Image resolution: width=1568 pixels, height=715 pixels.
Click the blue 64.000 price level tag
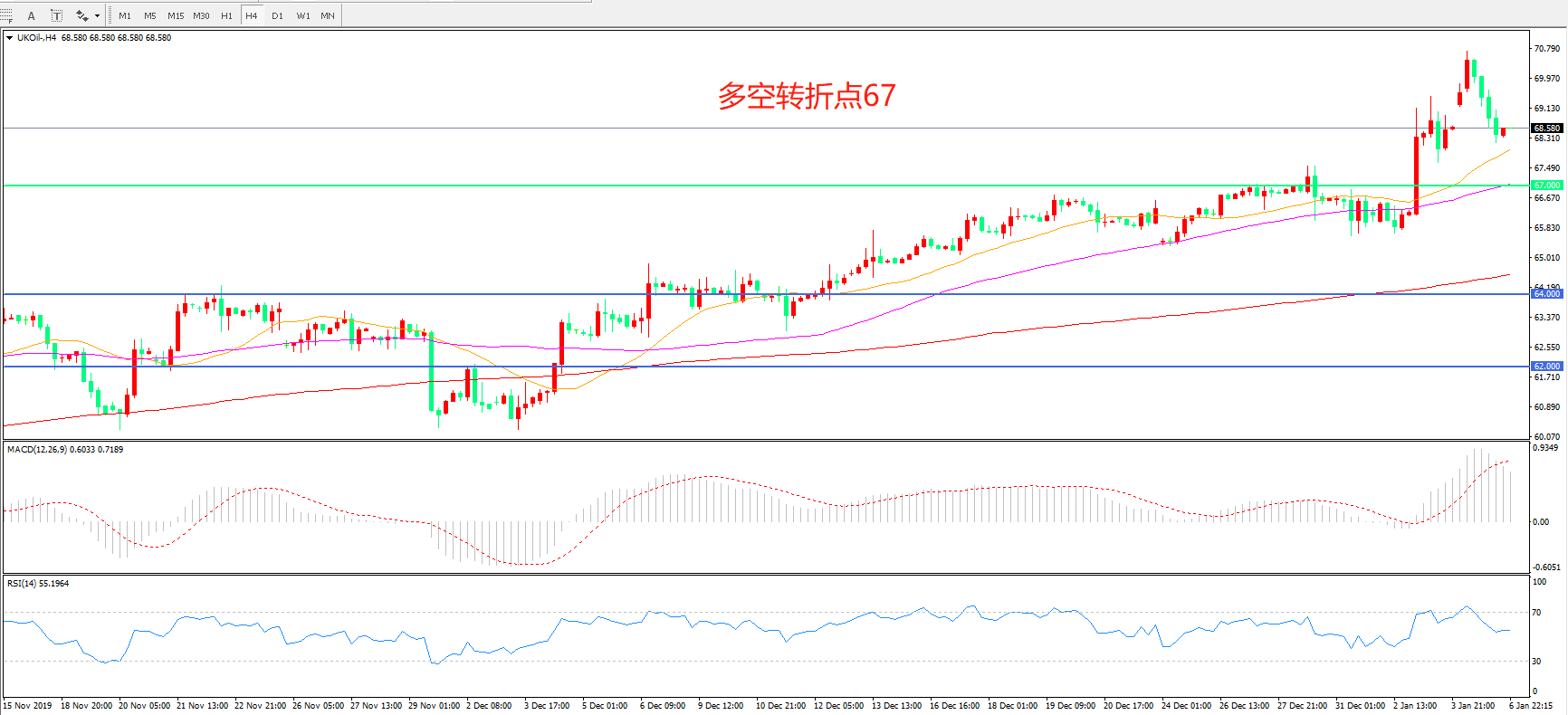(x=1546, y=294)
